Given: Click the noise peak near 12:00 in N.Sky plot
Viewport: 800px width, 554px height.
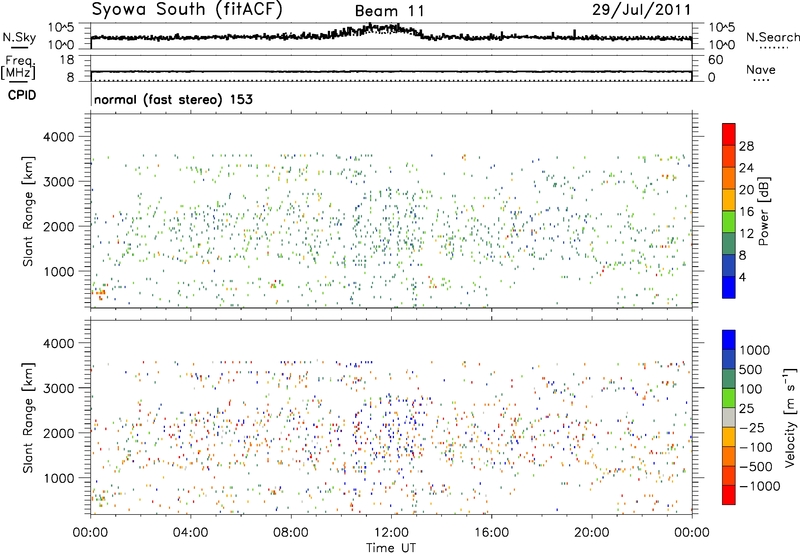Looking at the screenshot, I should [384, 28].
